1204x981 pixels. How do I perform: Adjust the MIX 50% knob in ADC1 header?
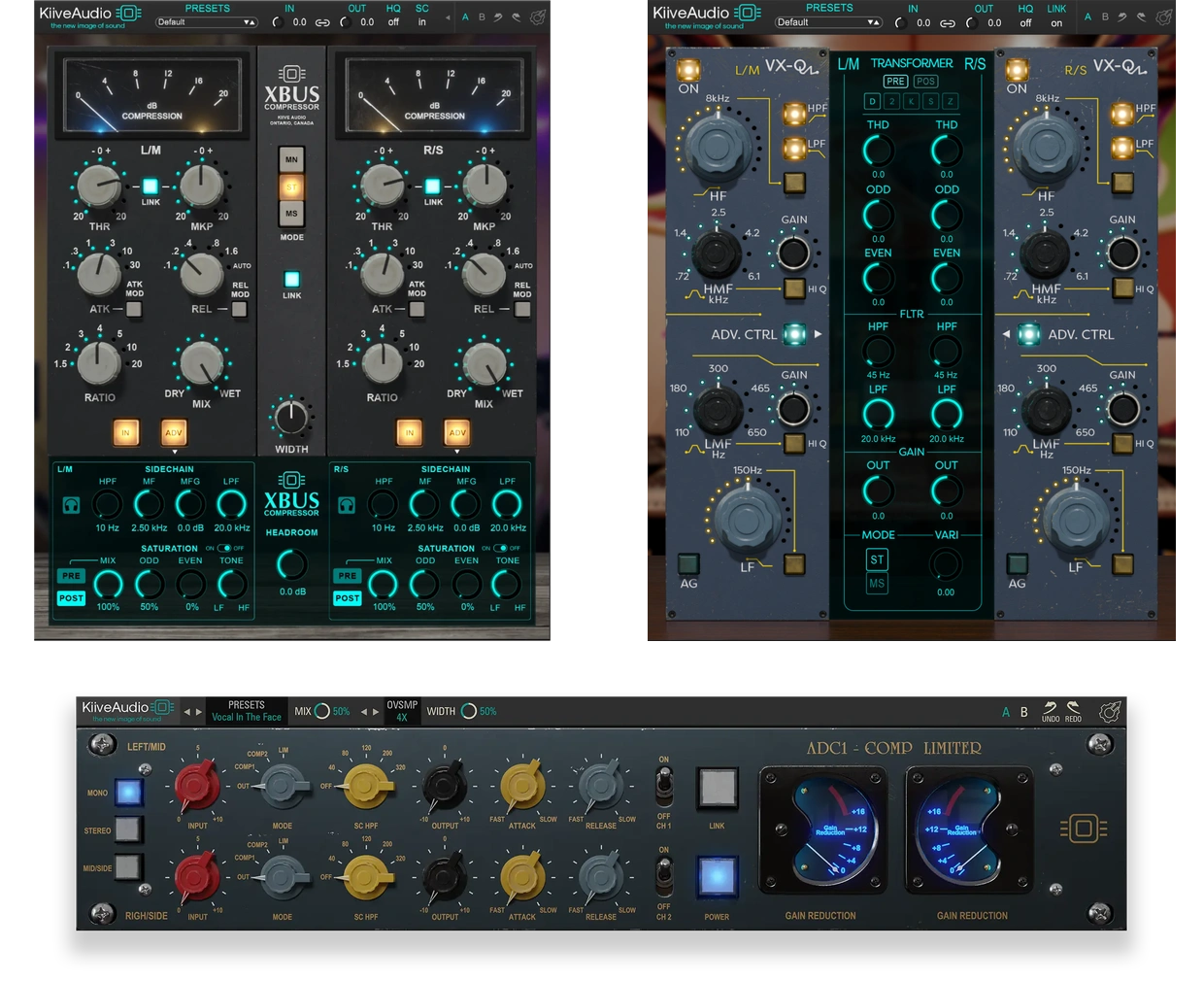click(322, 711)
